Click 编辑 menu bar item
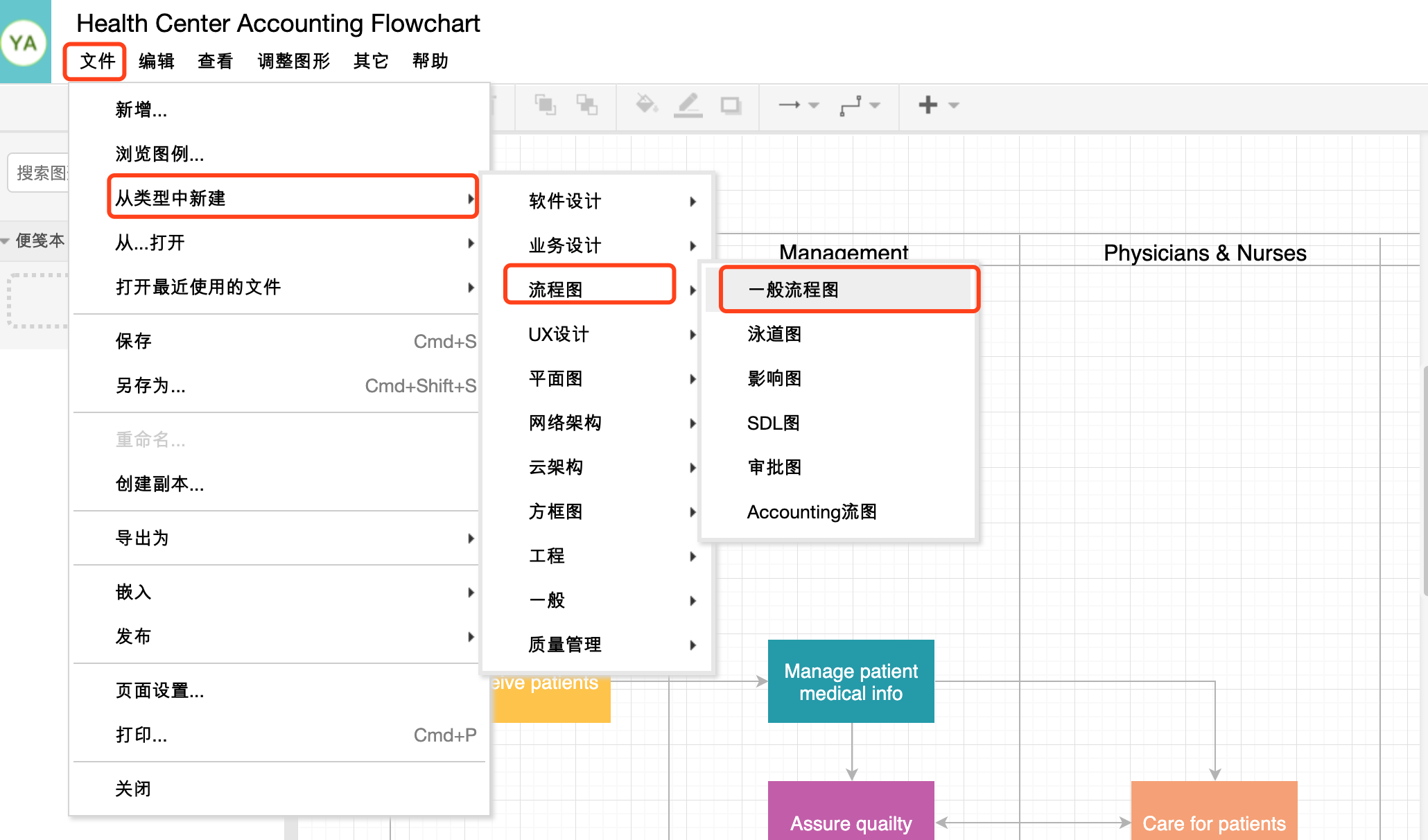1428x840 pixels. click(154, 60)
